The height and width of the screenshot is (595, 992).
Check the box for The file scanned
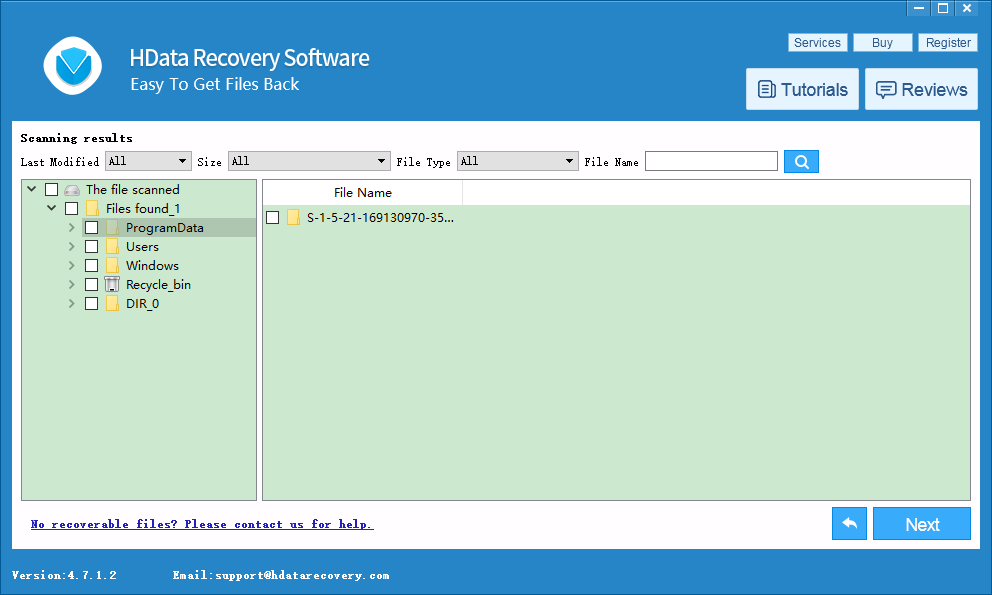(52, 189)
